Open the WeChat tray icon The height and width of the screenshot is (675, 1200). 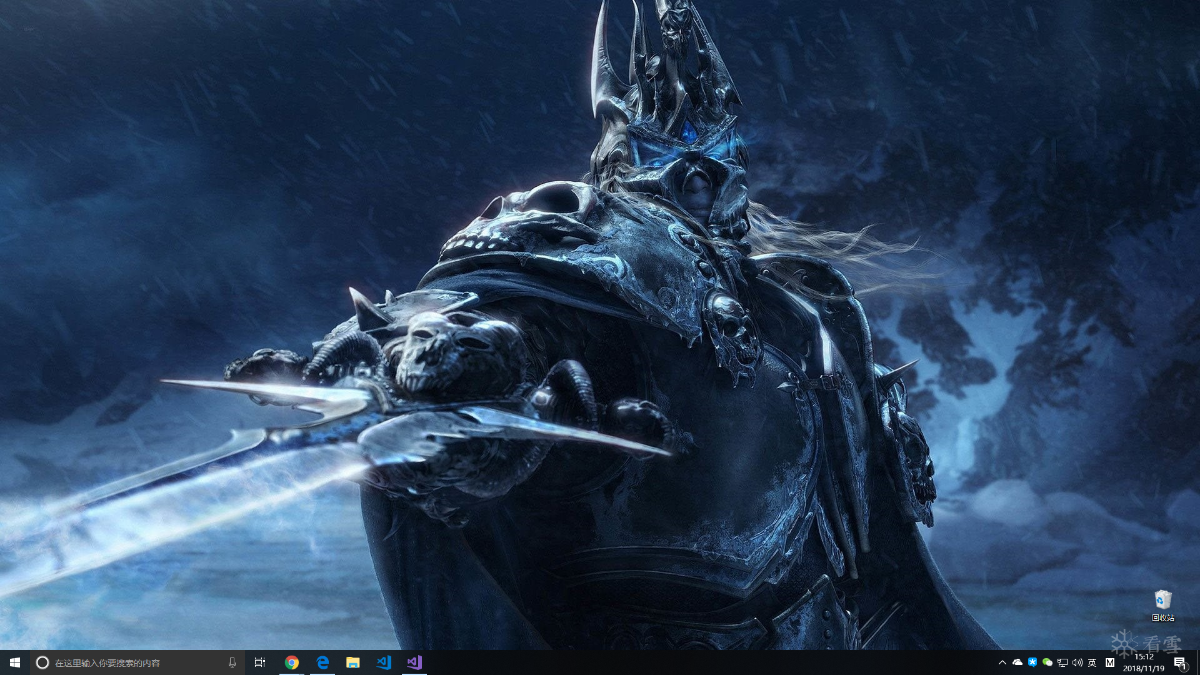(1047, 662)
